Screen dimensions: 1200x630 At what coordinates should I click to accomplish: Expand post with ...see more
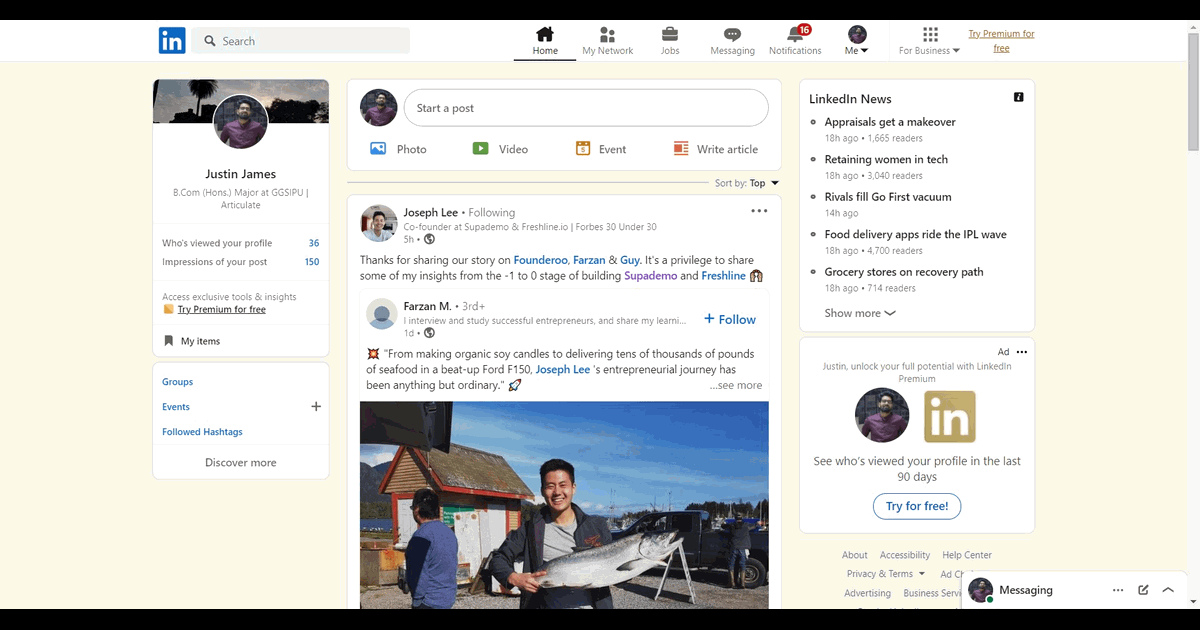click(736, 385)
